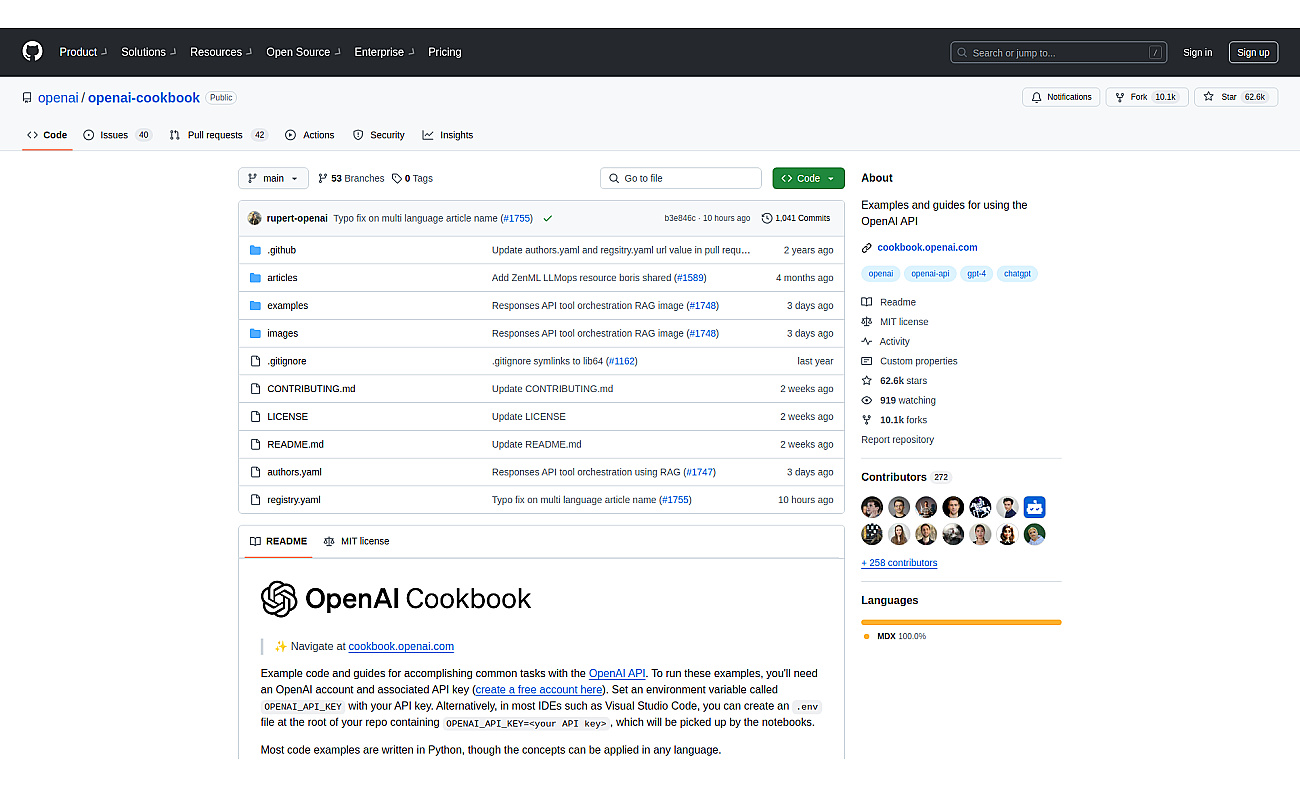Select the MIT license readme tab
This screenshot has width=1300, height=788.
pos(357,542)
